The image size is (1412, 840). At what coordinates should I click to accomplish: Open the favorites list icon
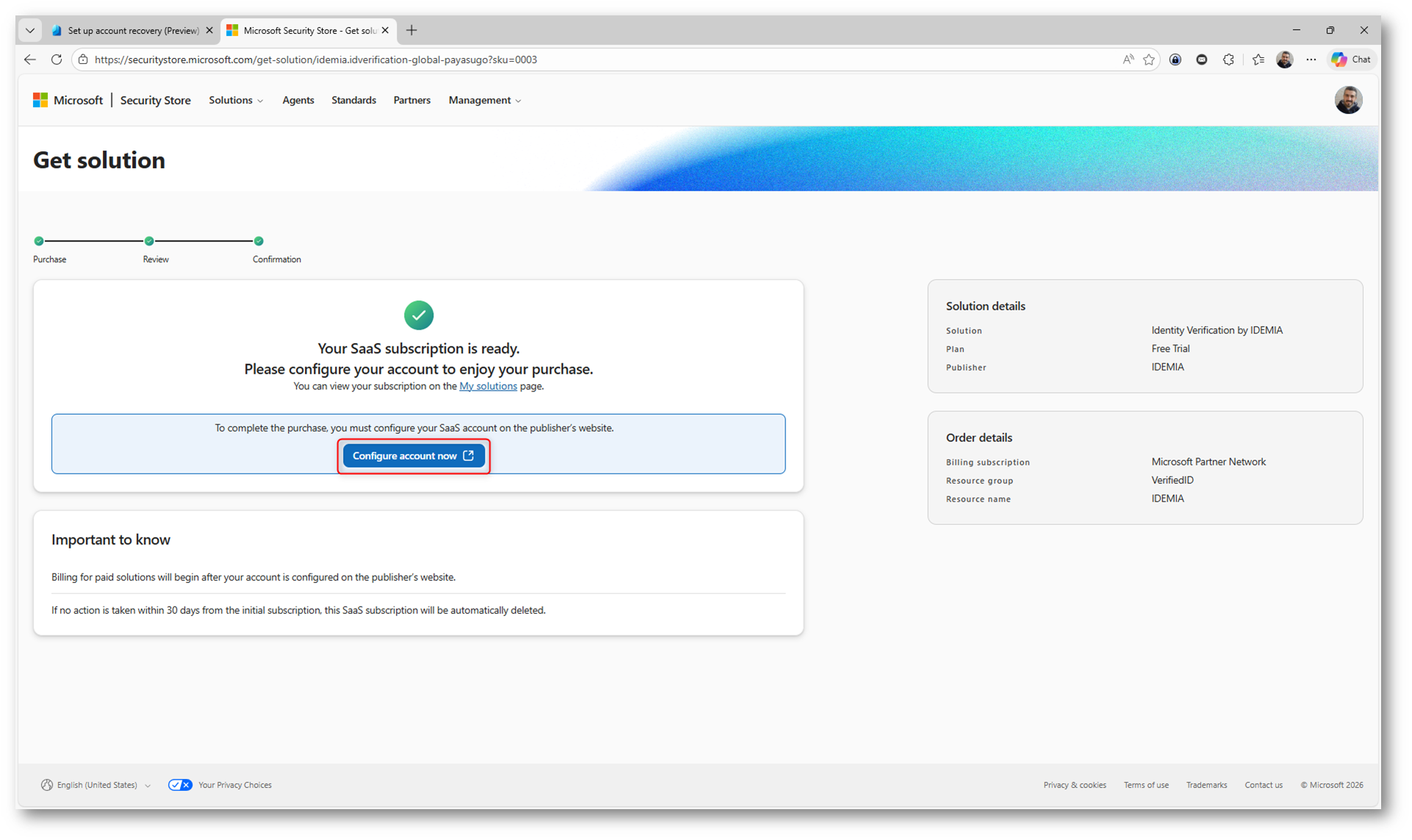(x=1258, y=59)
